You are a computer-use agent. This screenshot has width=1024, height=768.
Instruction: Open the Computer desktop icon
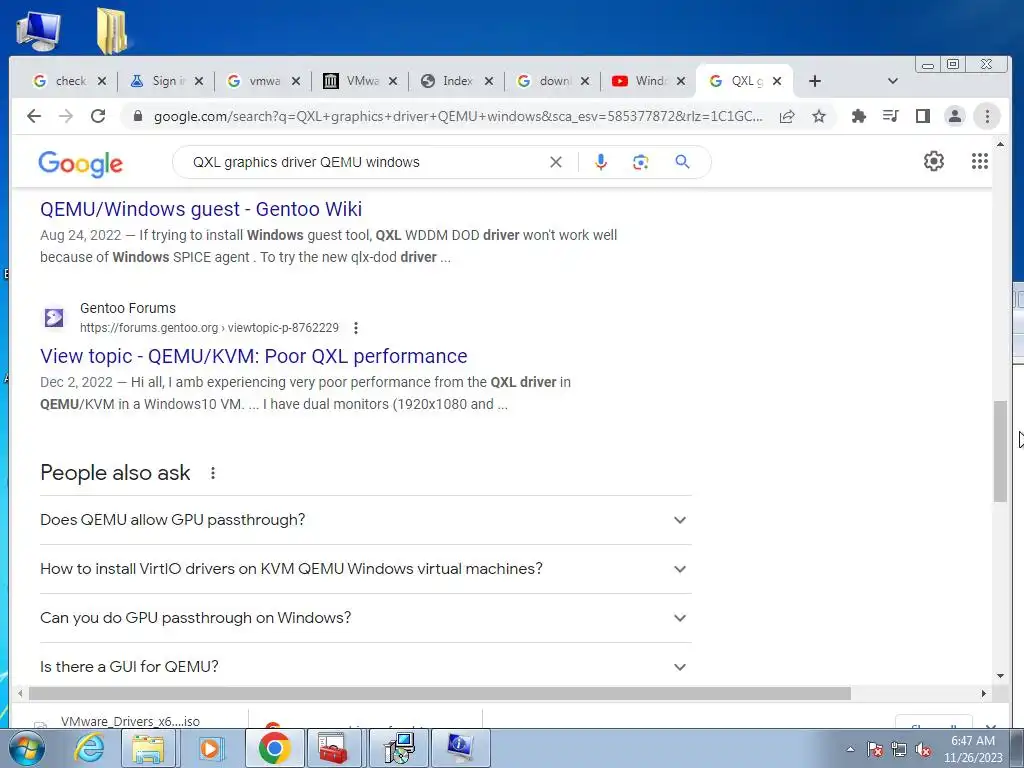38,30
